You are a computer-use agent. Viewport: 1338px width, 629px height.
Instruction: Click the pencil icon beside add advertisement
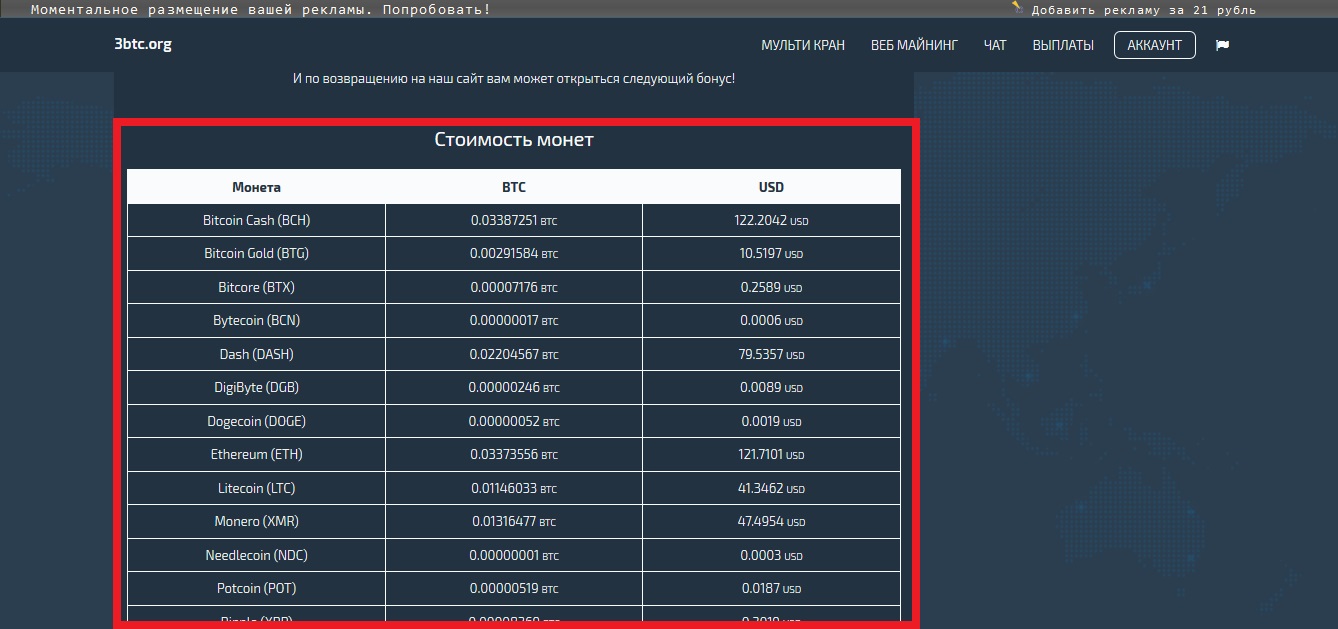coord(1017,8)
